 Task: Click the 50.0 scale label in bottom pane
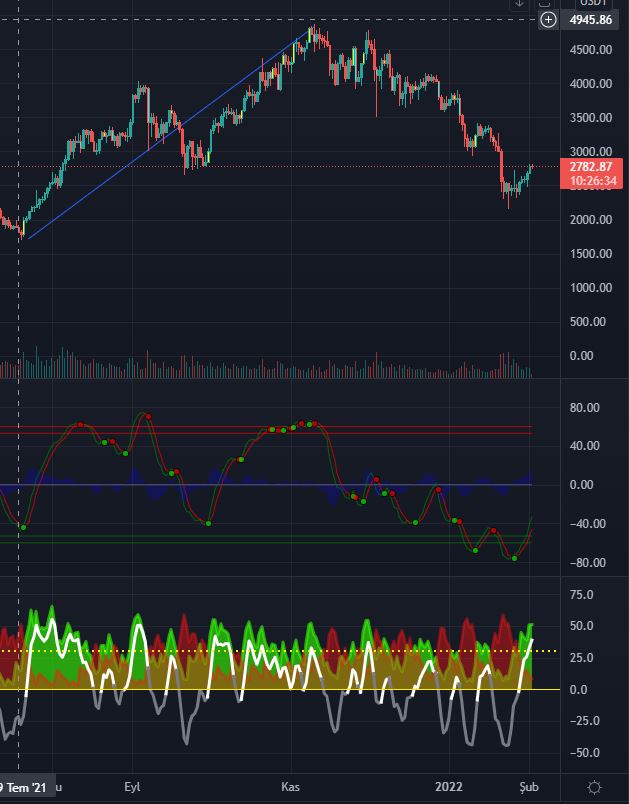click(x=581, y=626)
